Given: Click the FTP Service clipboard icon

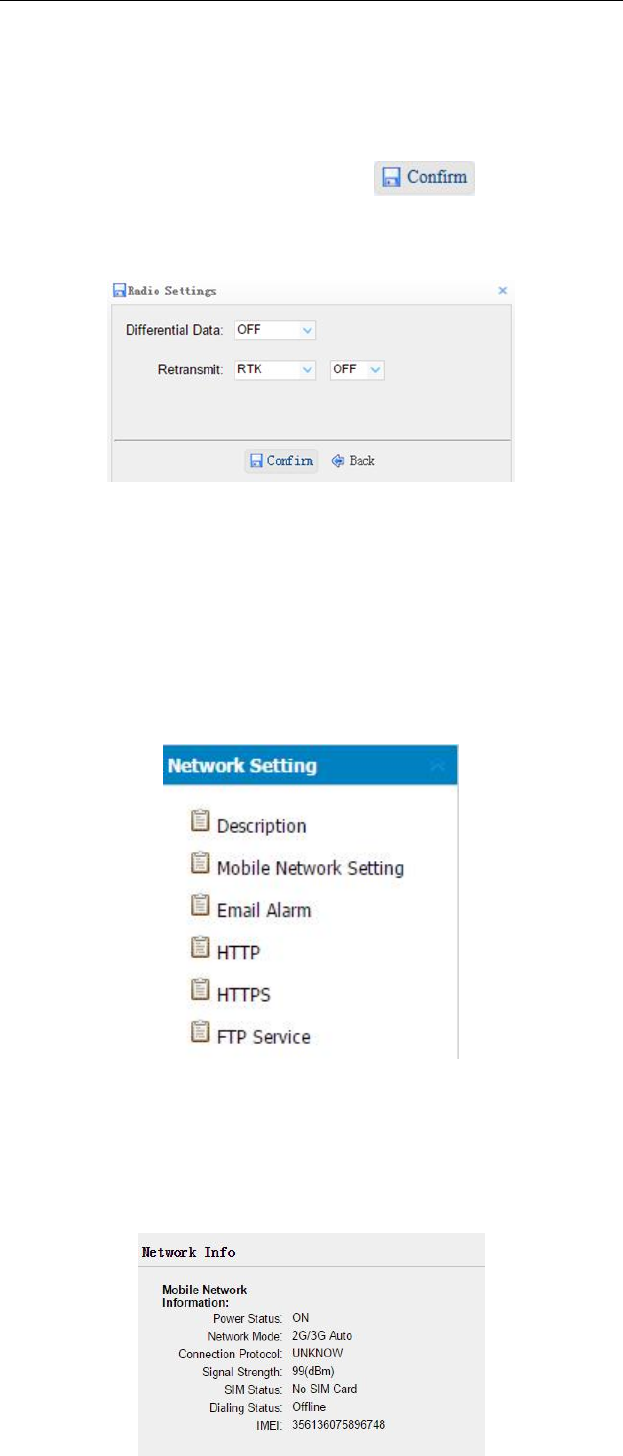Looking at the screenshot, I should [200, 1033].
